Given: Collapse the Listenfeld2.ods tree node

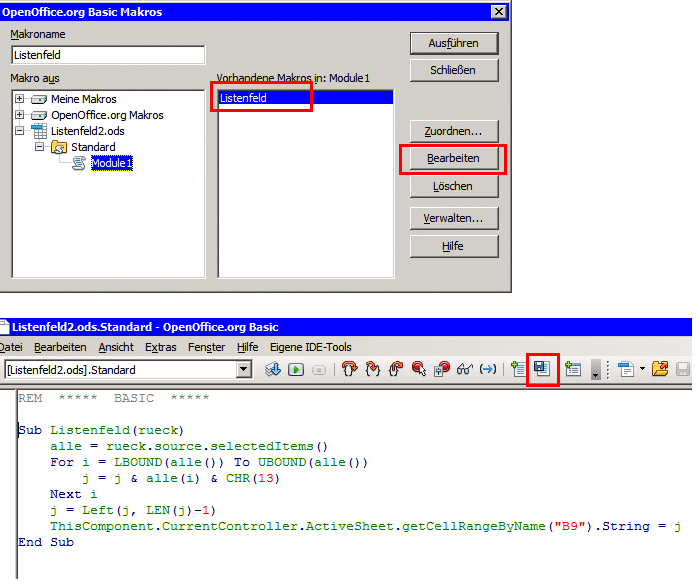Looking at the screenshot, I should (x=20, y=130).
